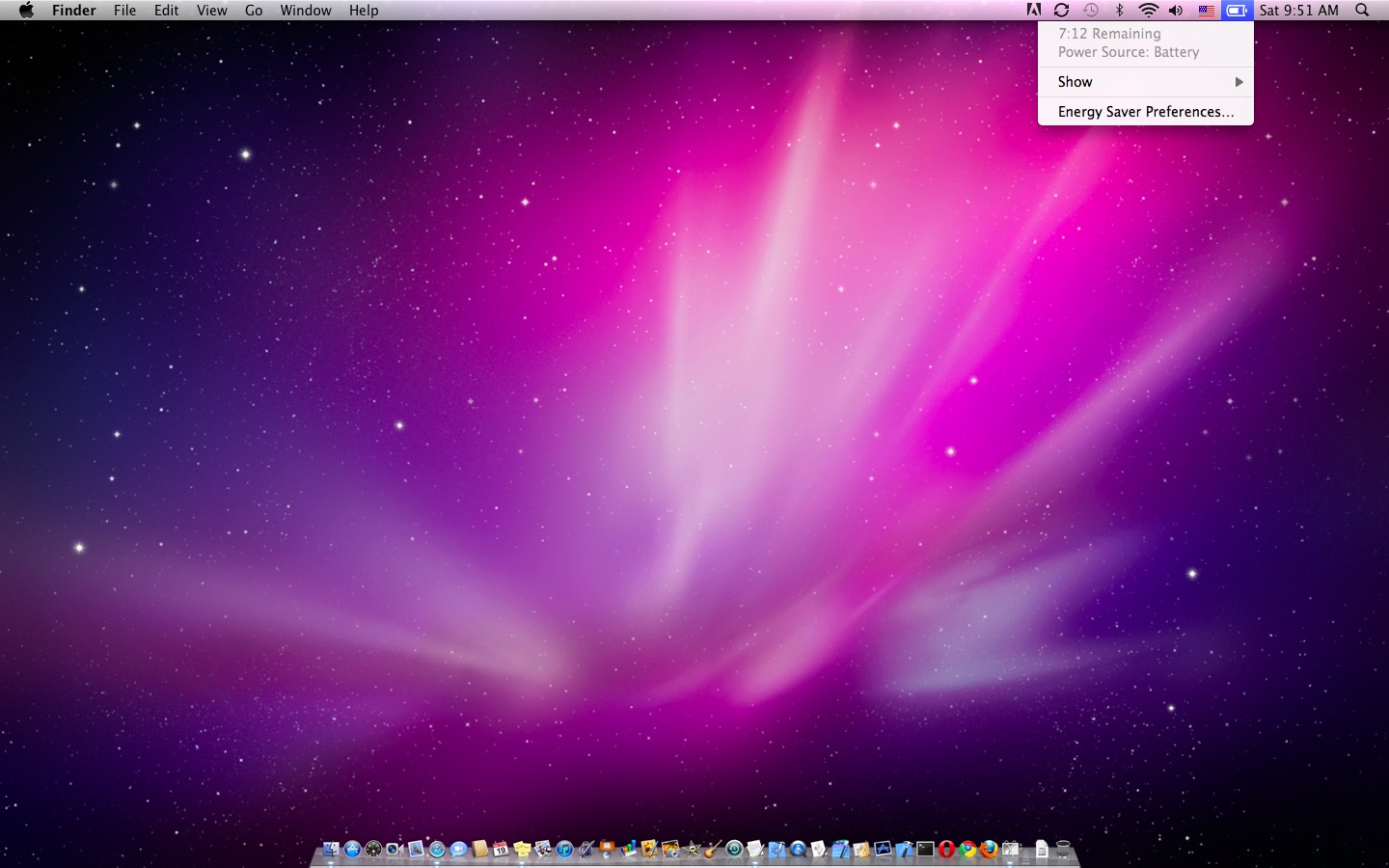The image size is (1389, 868).
Task: Open iCal calendar icon in the Dock
Action: click(501, 849)
